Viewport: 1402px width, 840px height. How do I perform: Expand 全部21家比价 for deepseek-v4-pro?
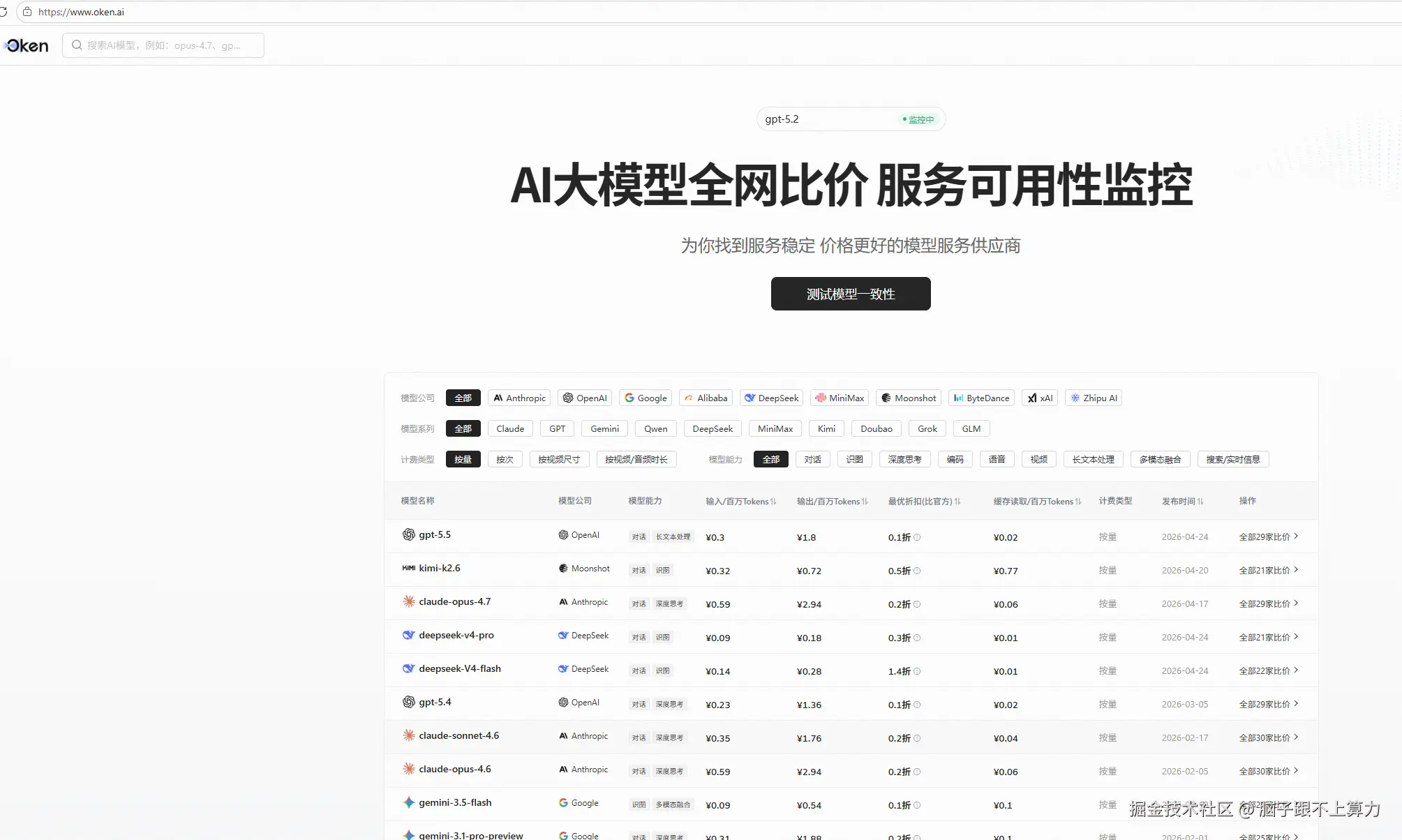[x=1269, y=637]
